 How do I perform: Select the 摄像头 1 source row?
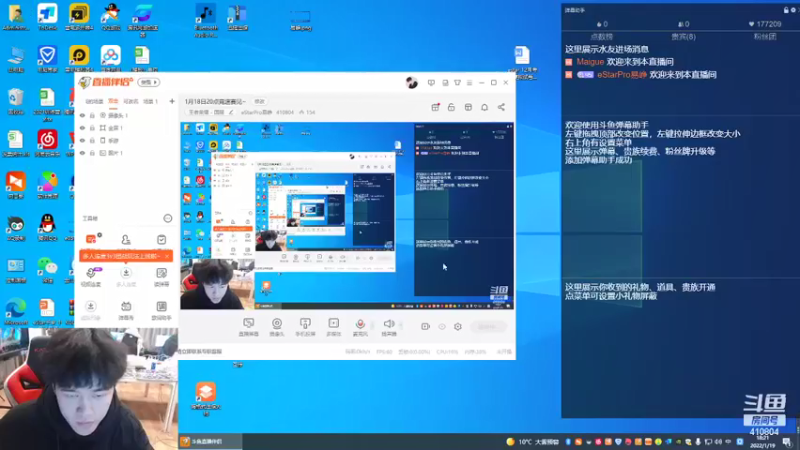pyautogui.click(x=126, y=115)
